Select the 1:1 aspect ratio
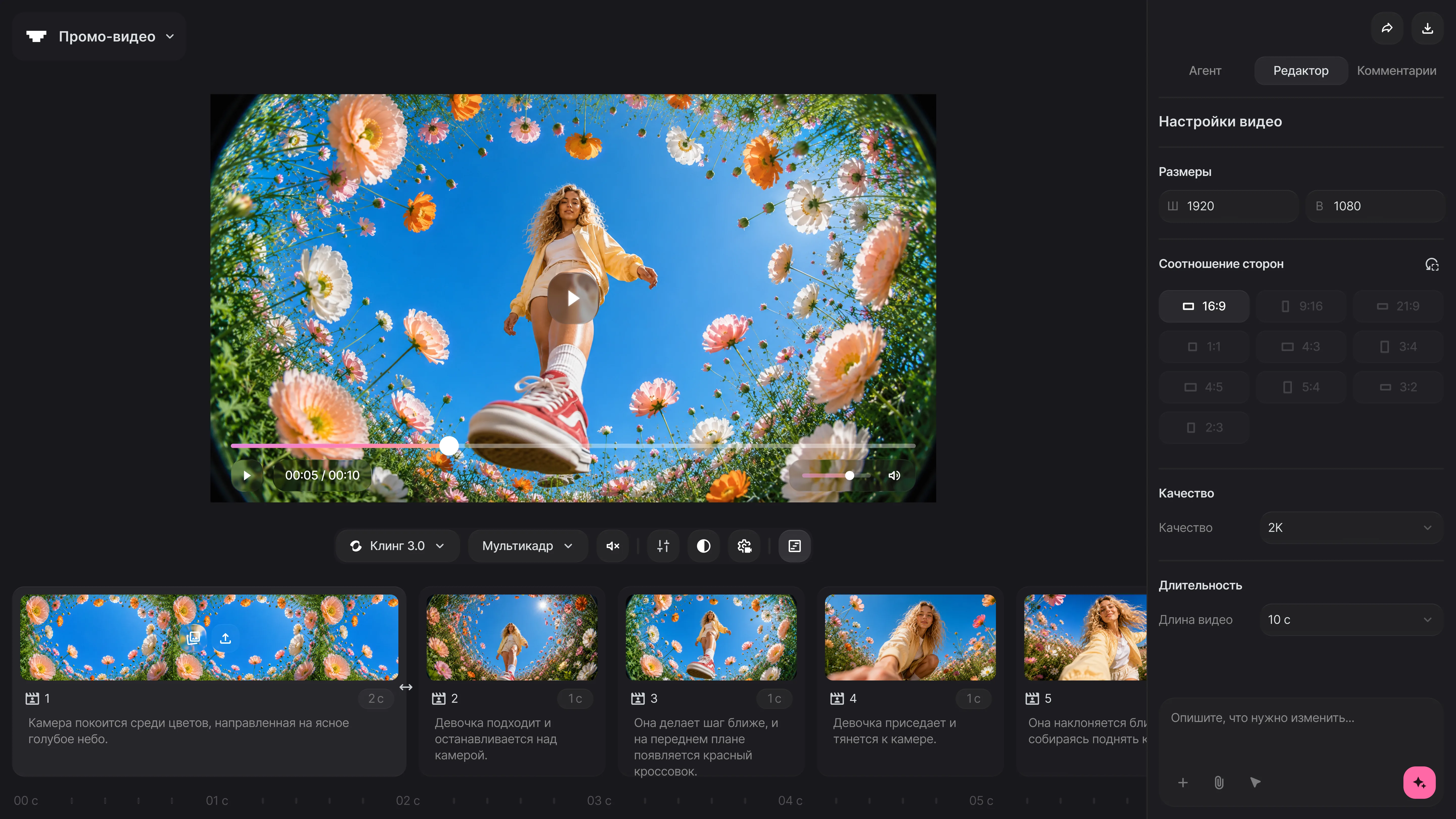 point(1204,347)
